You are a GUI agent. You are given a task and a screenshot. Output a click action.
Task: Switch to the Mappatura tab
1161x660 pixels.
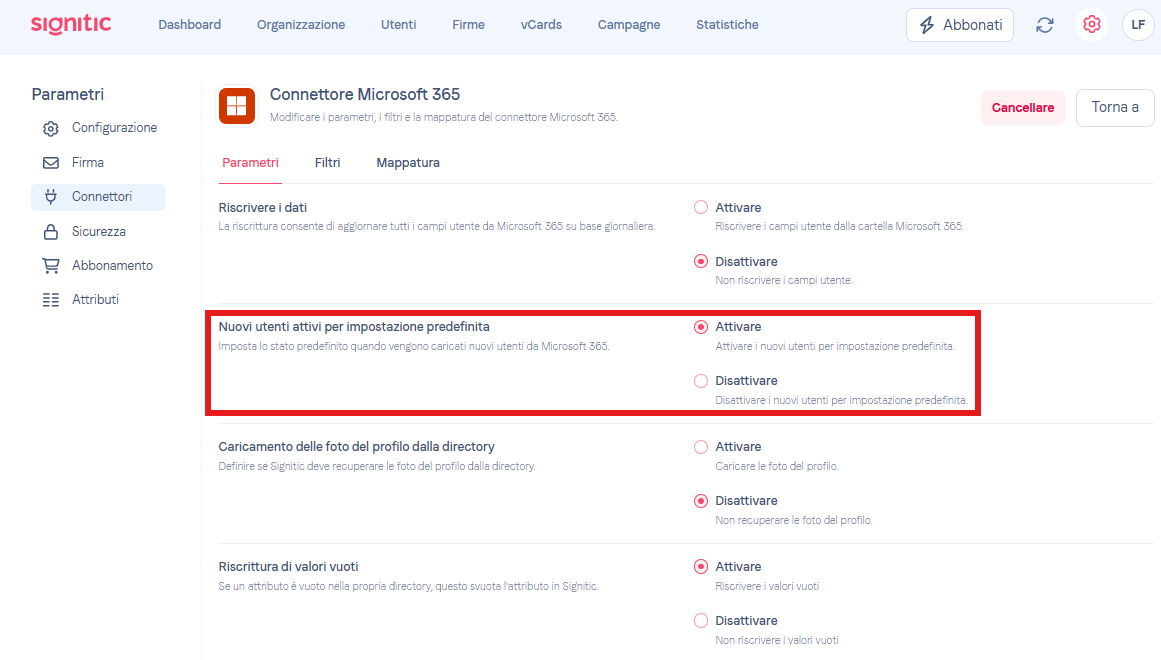click(x=408, y=163)
